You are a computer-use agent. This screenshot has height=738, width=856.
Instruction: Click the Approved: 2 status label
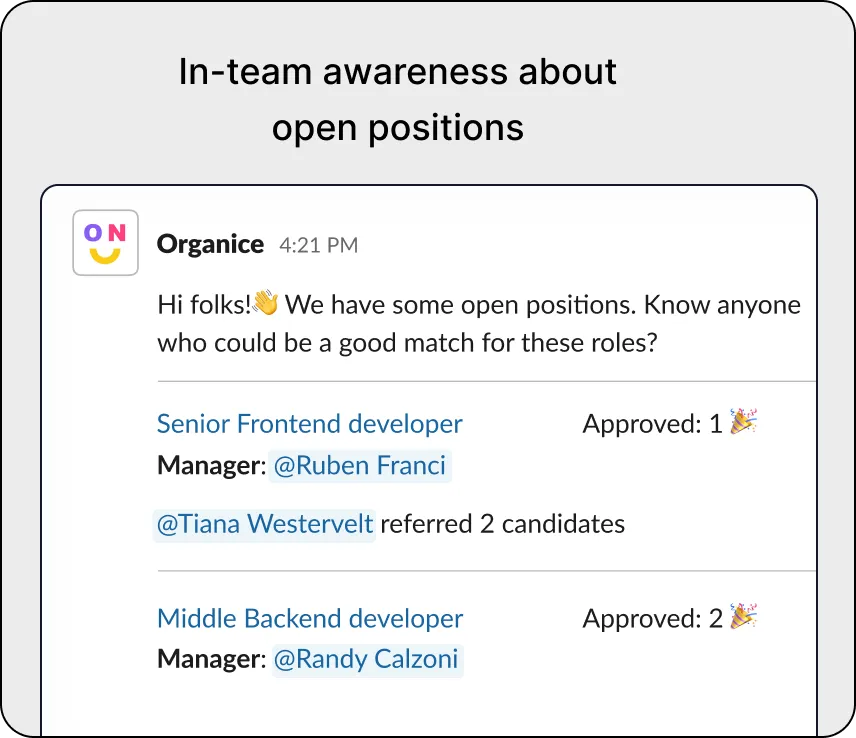point(651,618)
